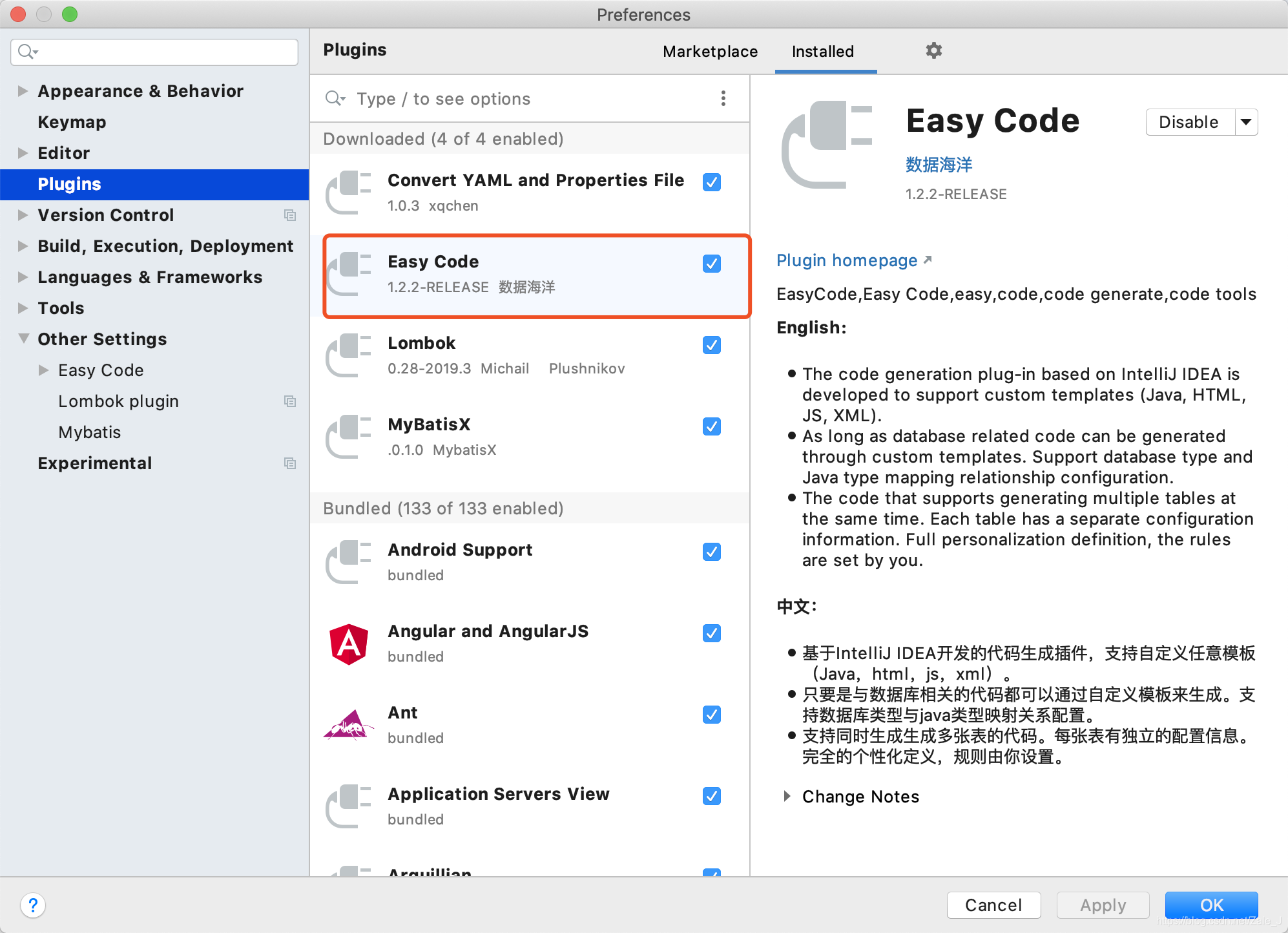Click the Application Servers View plugin icon

pyautogui.click(x=349, y=806)
